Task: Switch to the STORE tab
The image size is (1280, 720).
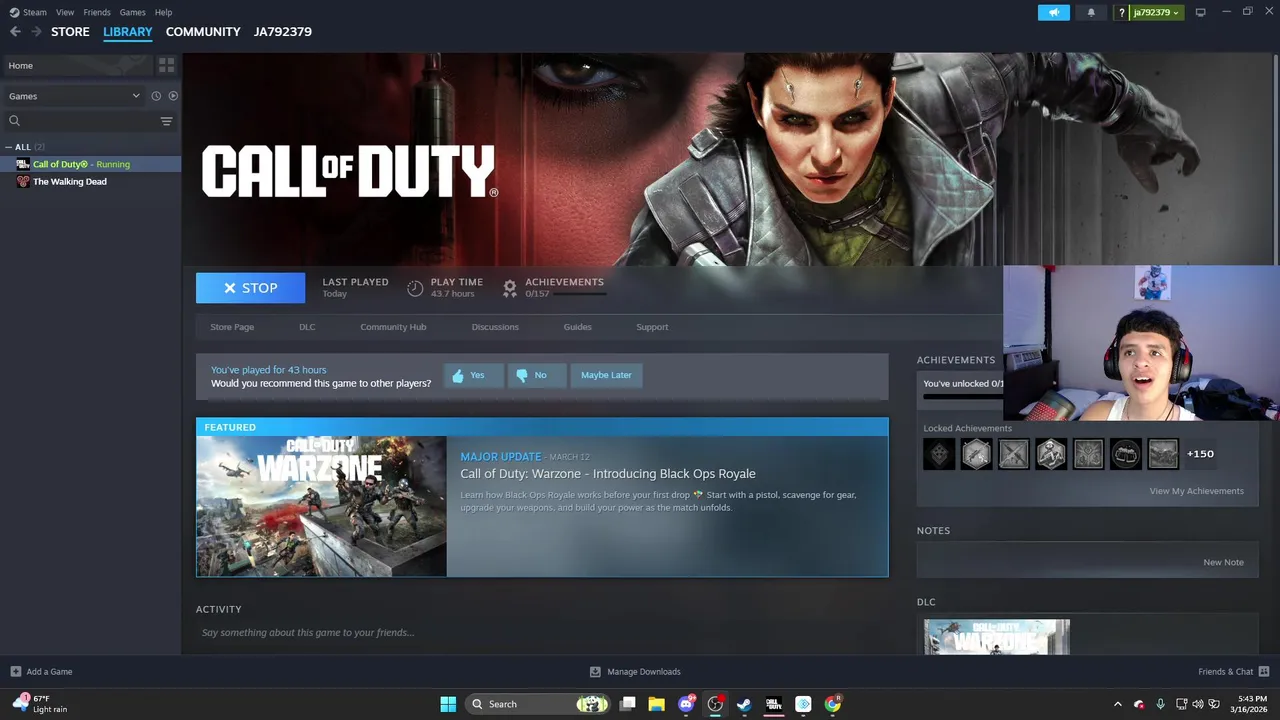Action: [70, 32]
